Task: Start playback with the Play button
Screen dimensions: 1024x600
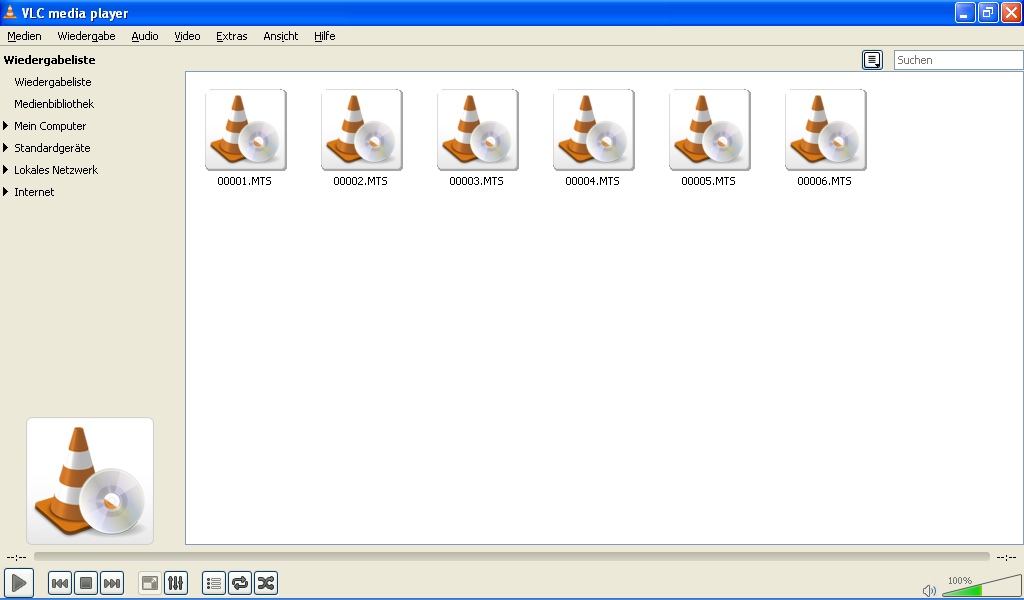Action: [19, 583]
